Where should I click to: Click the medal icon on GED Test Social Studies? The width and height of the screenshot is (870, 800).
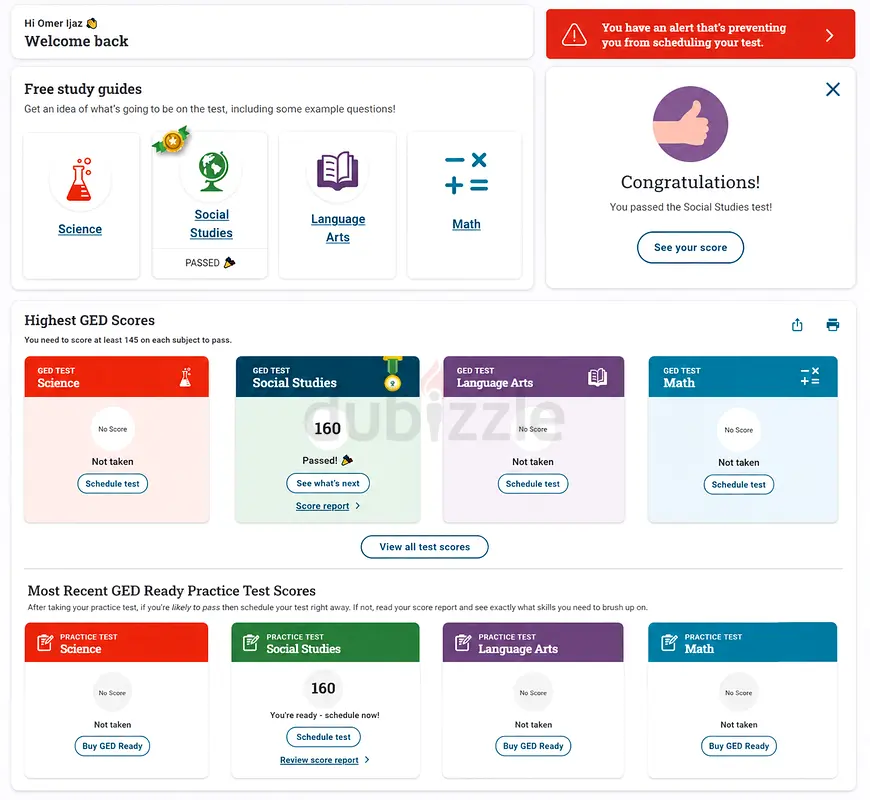[392, 374]
